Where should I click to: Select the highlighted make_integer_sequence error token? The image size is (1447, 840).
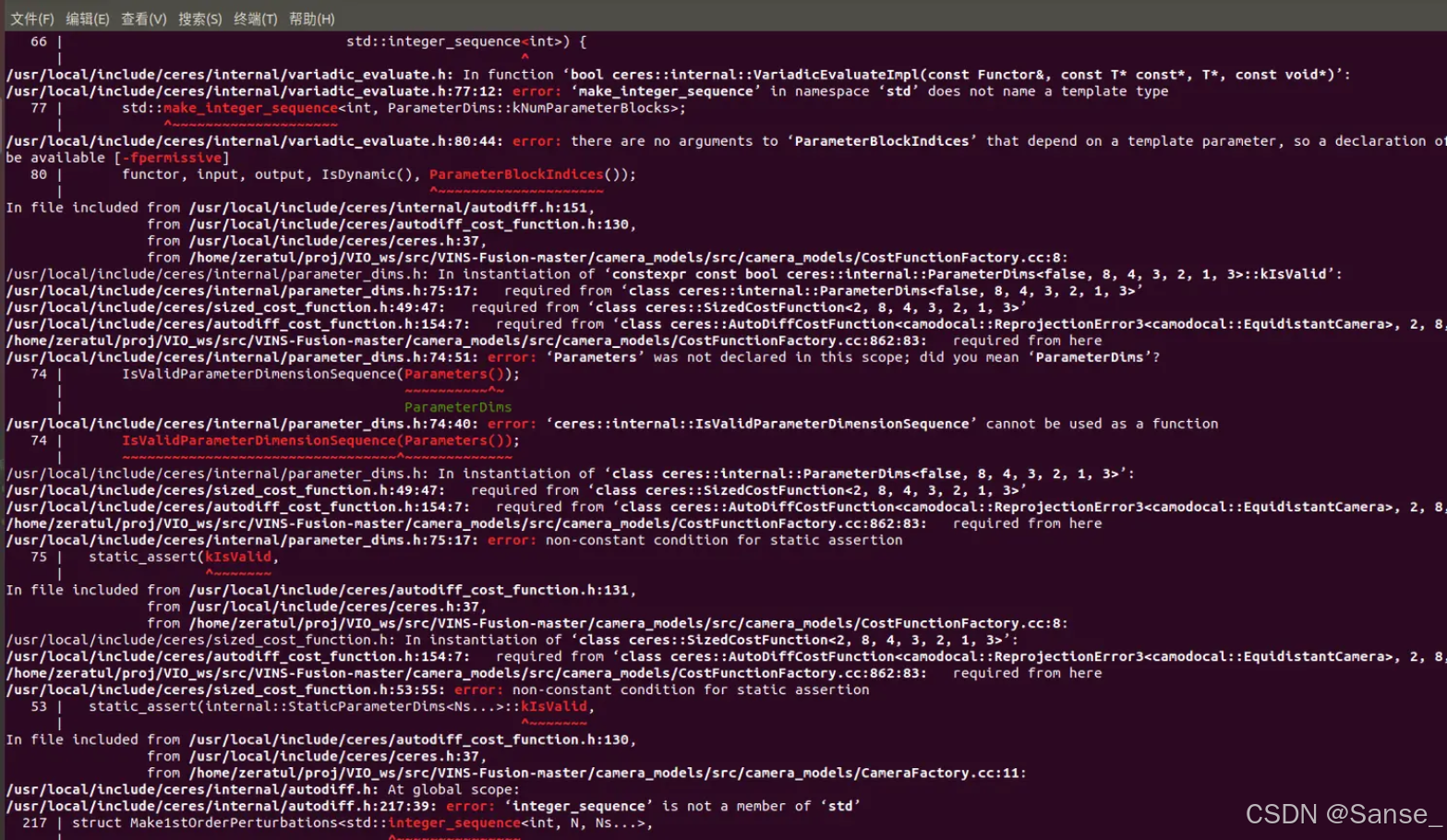coord(250,108)
